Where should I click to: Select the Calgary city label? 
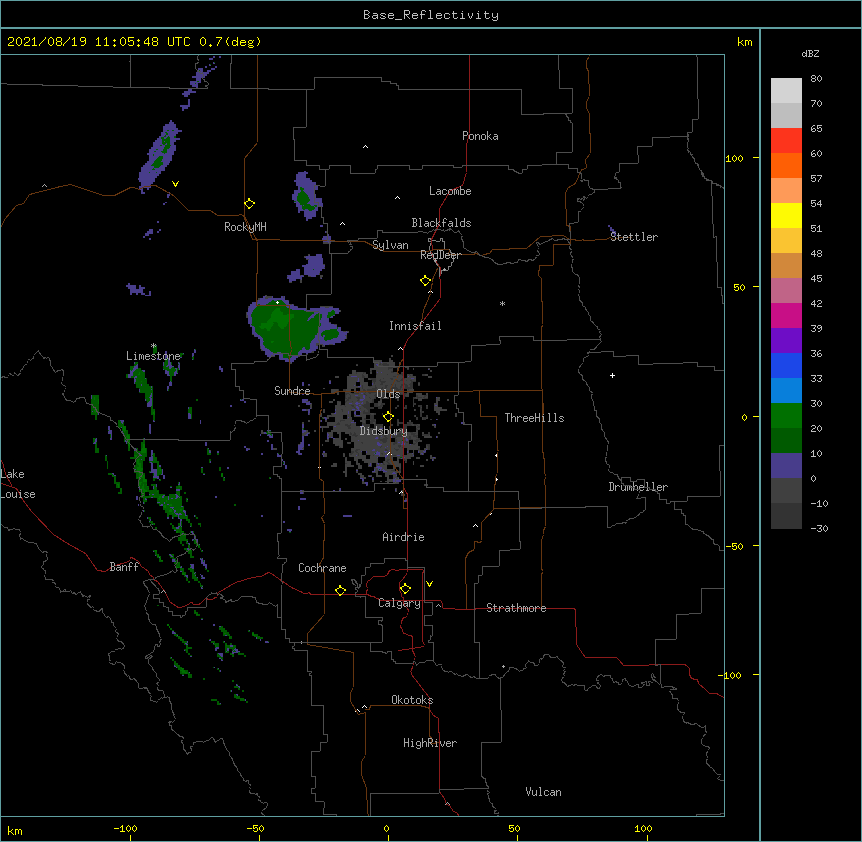pos(399,603)
